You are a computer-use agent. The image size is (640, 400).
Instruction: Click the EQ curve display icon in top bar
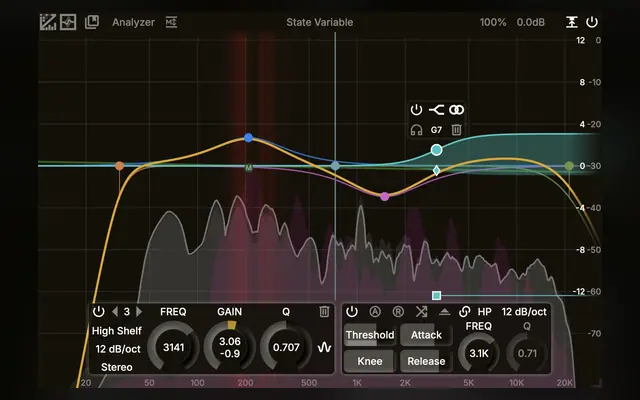click(48, 22)
